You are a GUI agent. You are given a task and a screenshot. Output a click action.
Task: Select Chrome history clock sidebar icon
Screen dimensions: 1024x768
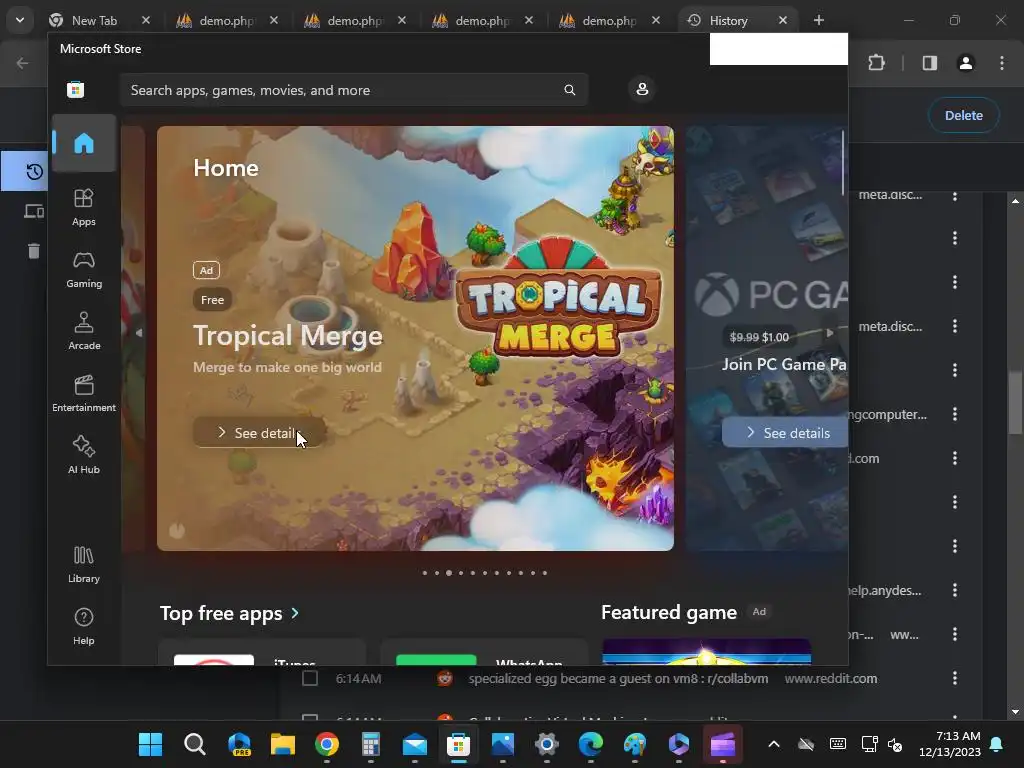[34, 171]
